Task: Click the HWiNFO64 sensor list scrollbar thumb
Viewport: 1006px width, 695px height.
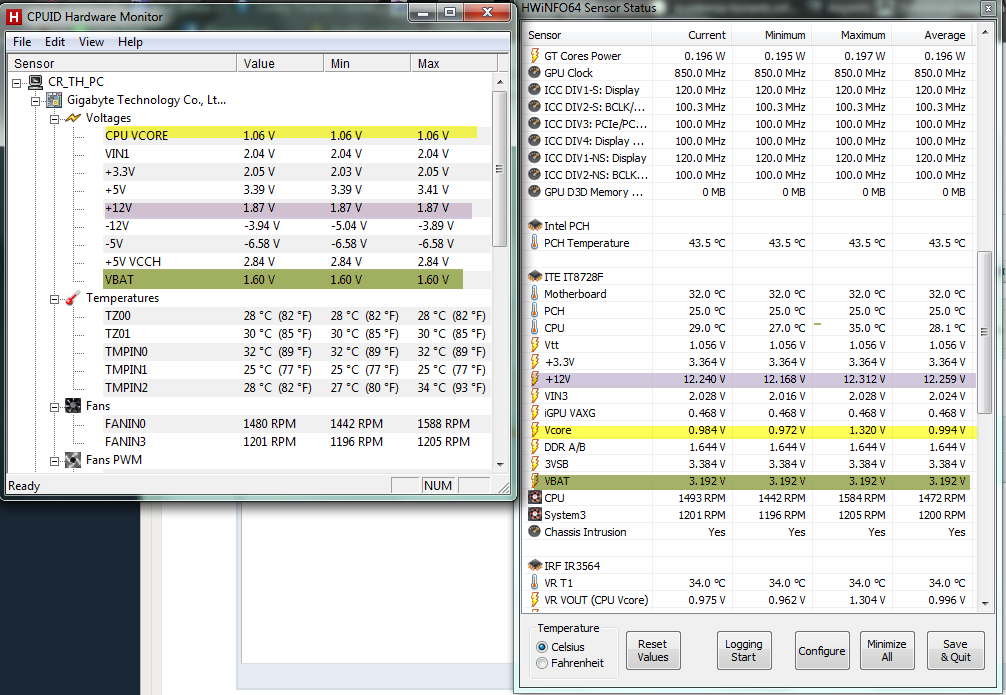Action: [984, 332]
